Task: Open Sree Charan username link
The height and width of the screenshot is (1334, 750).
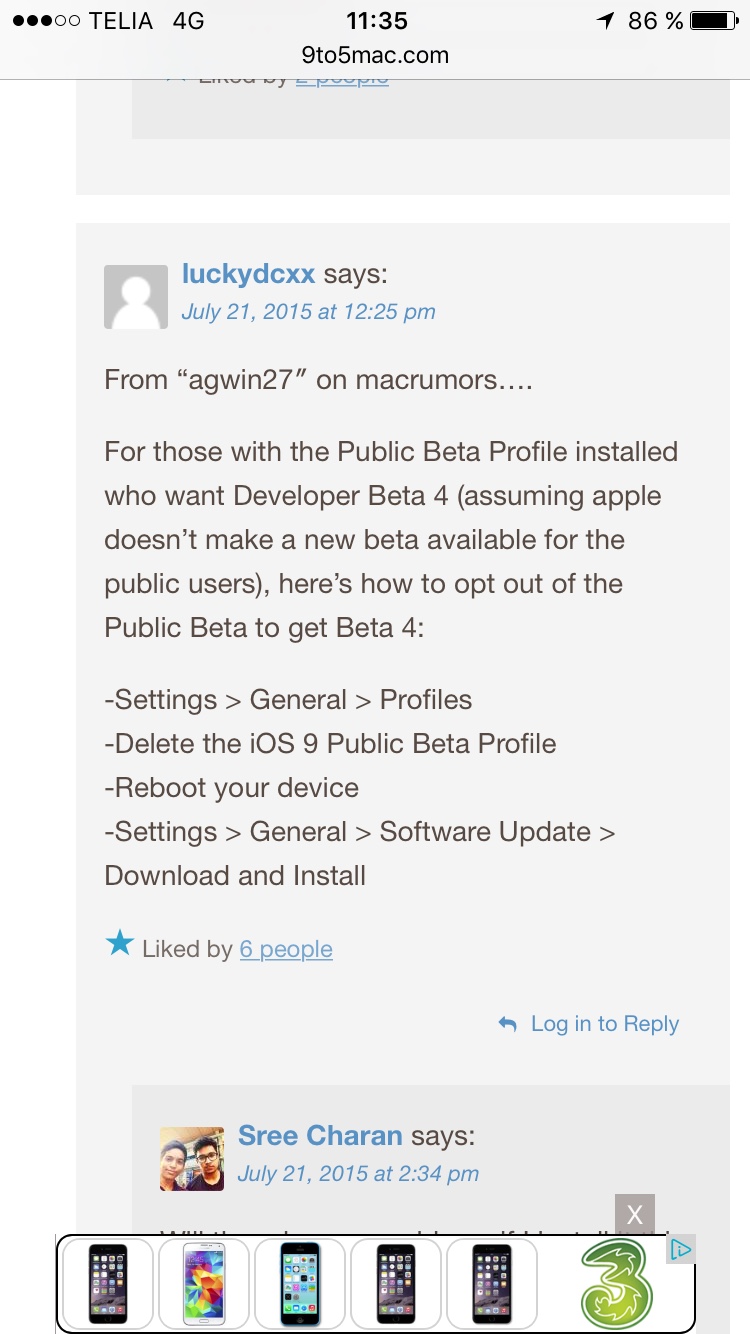Action: [320, 1136]
